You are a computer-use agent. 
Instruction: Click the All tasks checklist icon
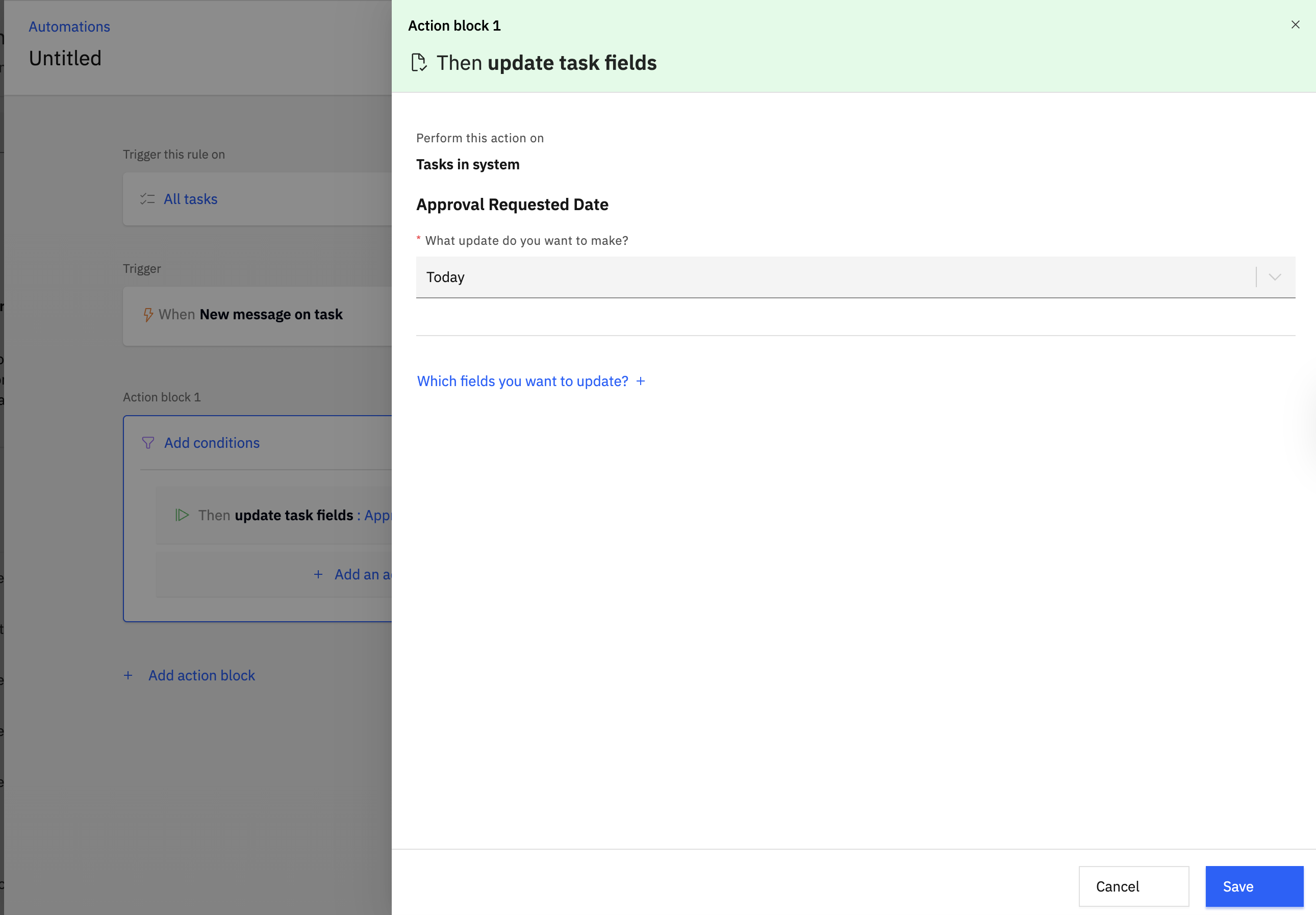147,199
